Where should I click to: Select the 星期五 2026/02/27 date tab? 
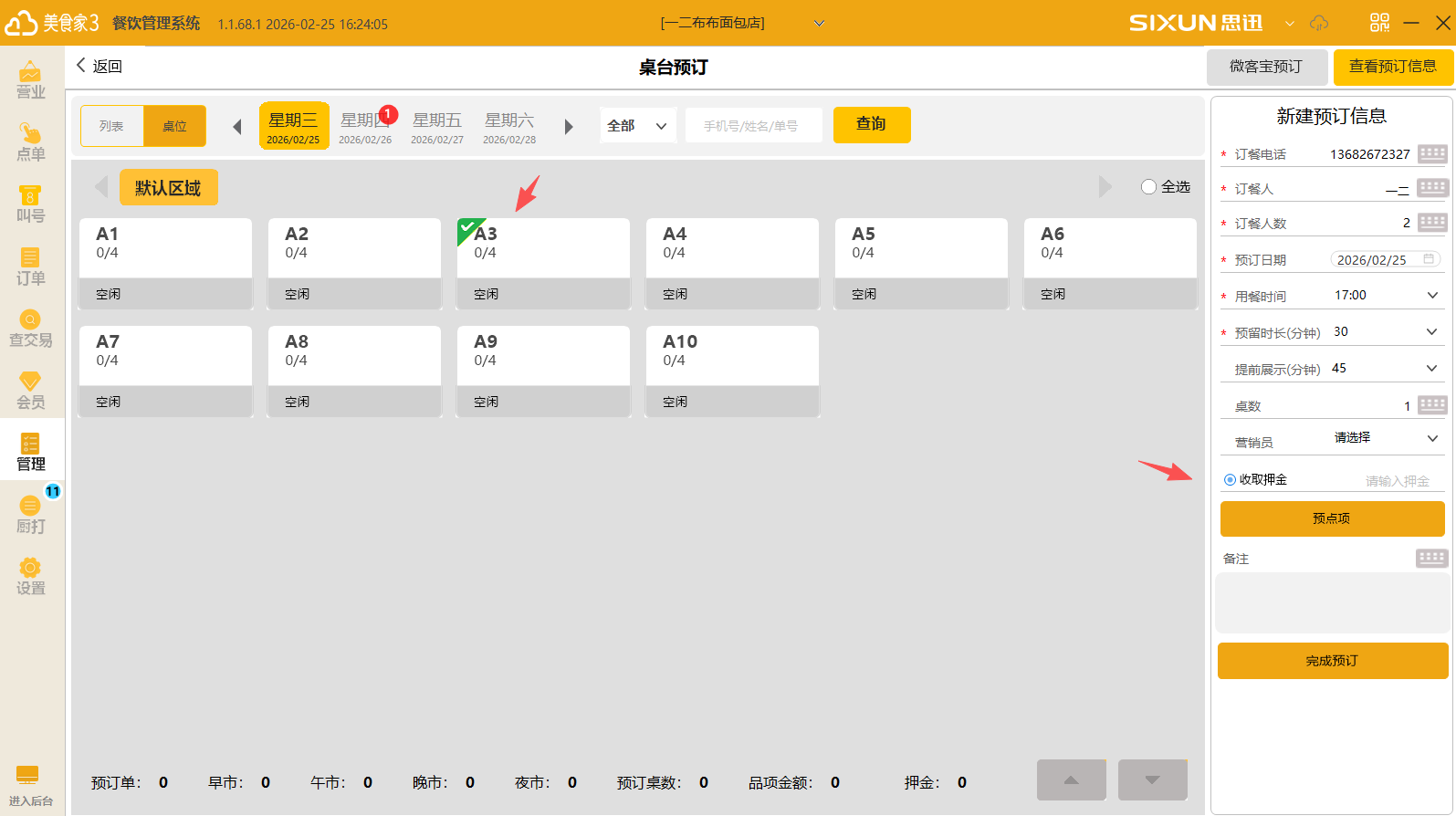coord(437,127)
